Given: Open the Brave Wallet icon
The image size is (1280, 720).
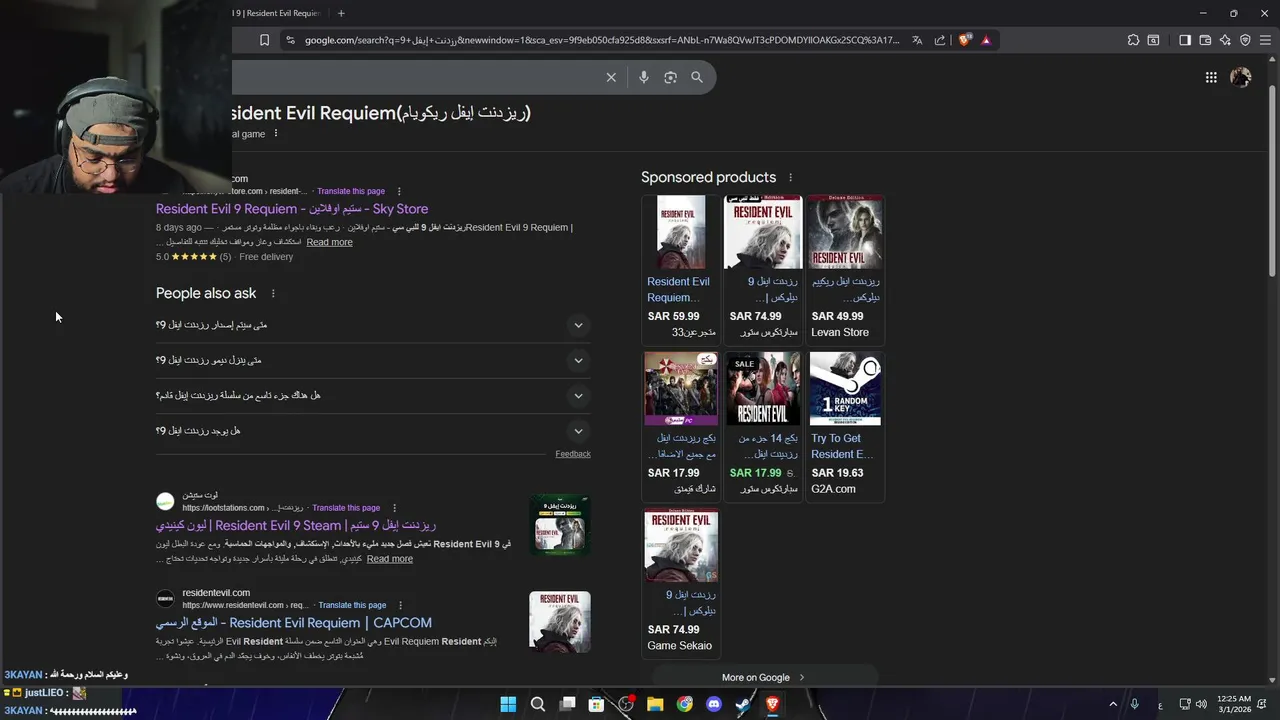Looking at the screenshot, I should point(1205,40).
